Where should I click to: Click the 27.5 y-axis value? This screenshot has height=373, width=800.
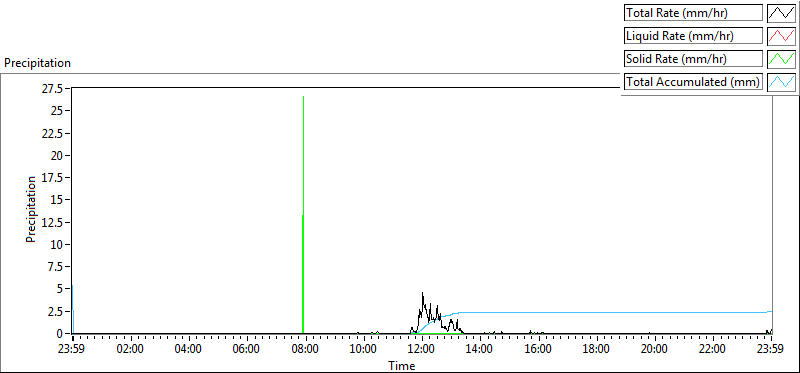click(52, 89)
